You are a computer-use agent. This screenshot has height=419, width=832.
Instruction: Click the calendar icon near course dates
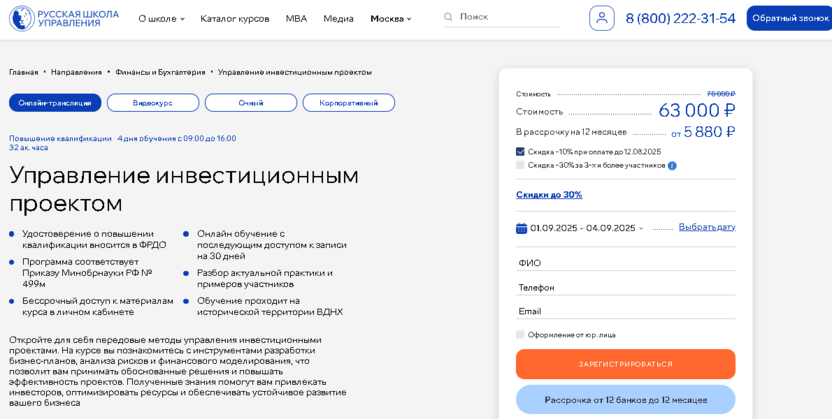521,228
